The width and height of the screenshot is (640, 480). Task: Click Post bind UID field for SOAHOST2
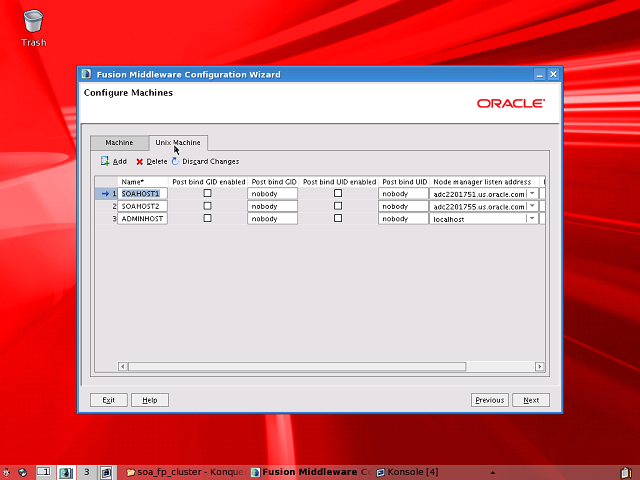pyautogui.click(x=403, y=206)
